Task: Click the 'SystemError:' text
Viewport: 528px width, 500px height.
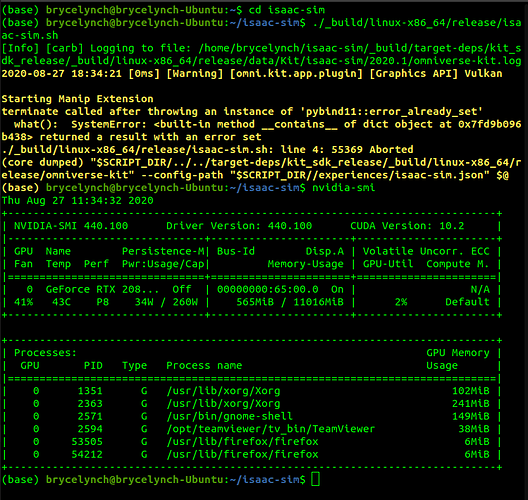Action: point(109,124)
